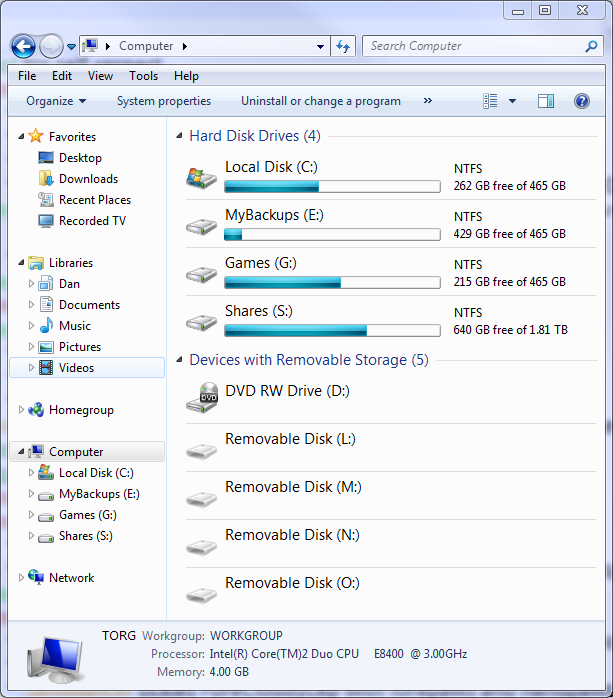Screen dimensions: 613x698
Task: Expand the Videos library tree node
Action: (x=31, y=368)
